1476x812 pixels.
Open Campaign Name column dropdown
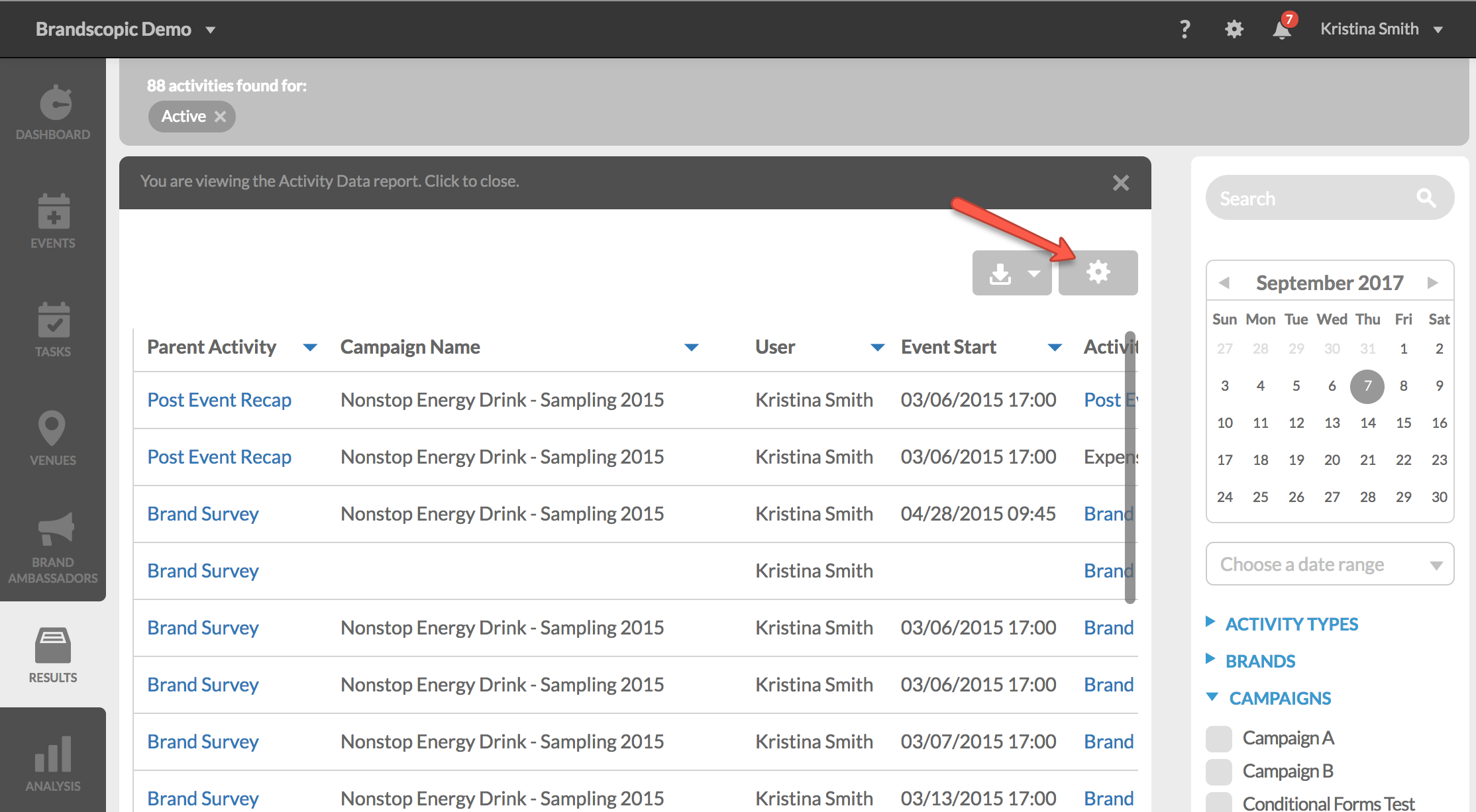[x=692, y=347]
